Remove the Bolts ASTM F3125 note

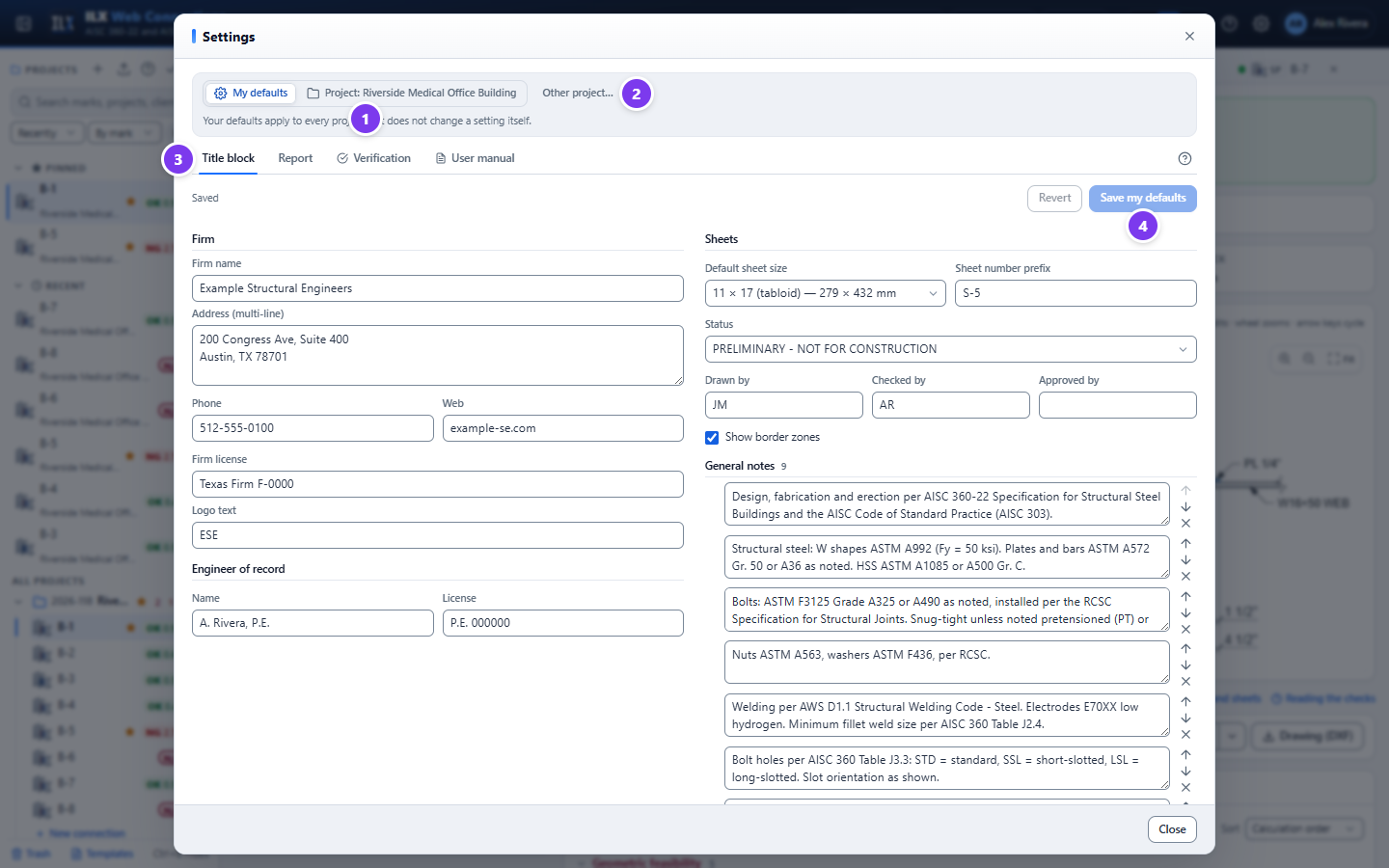(1185, 629)
